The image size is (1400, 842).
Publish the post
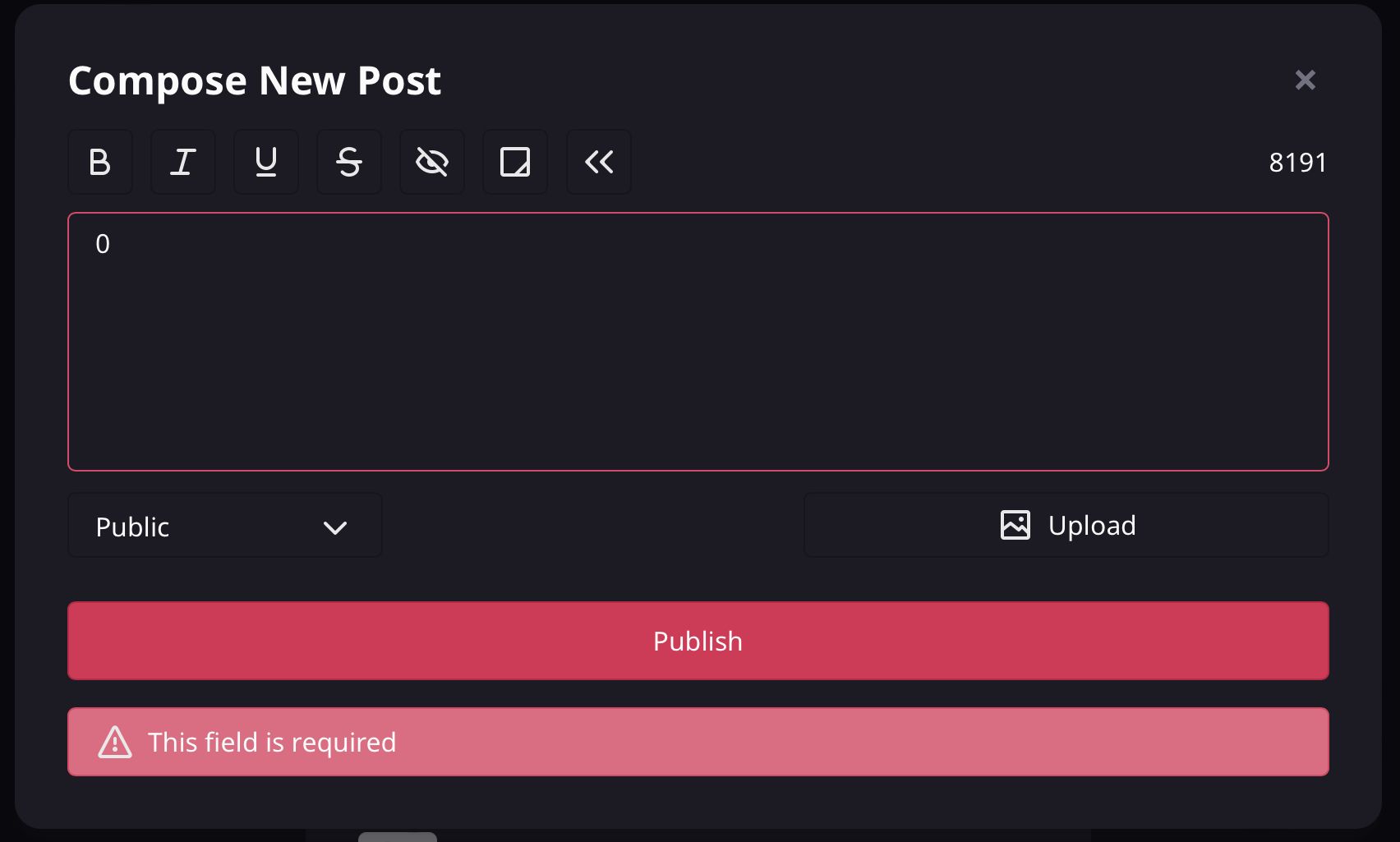698,641
